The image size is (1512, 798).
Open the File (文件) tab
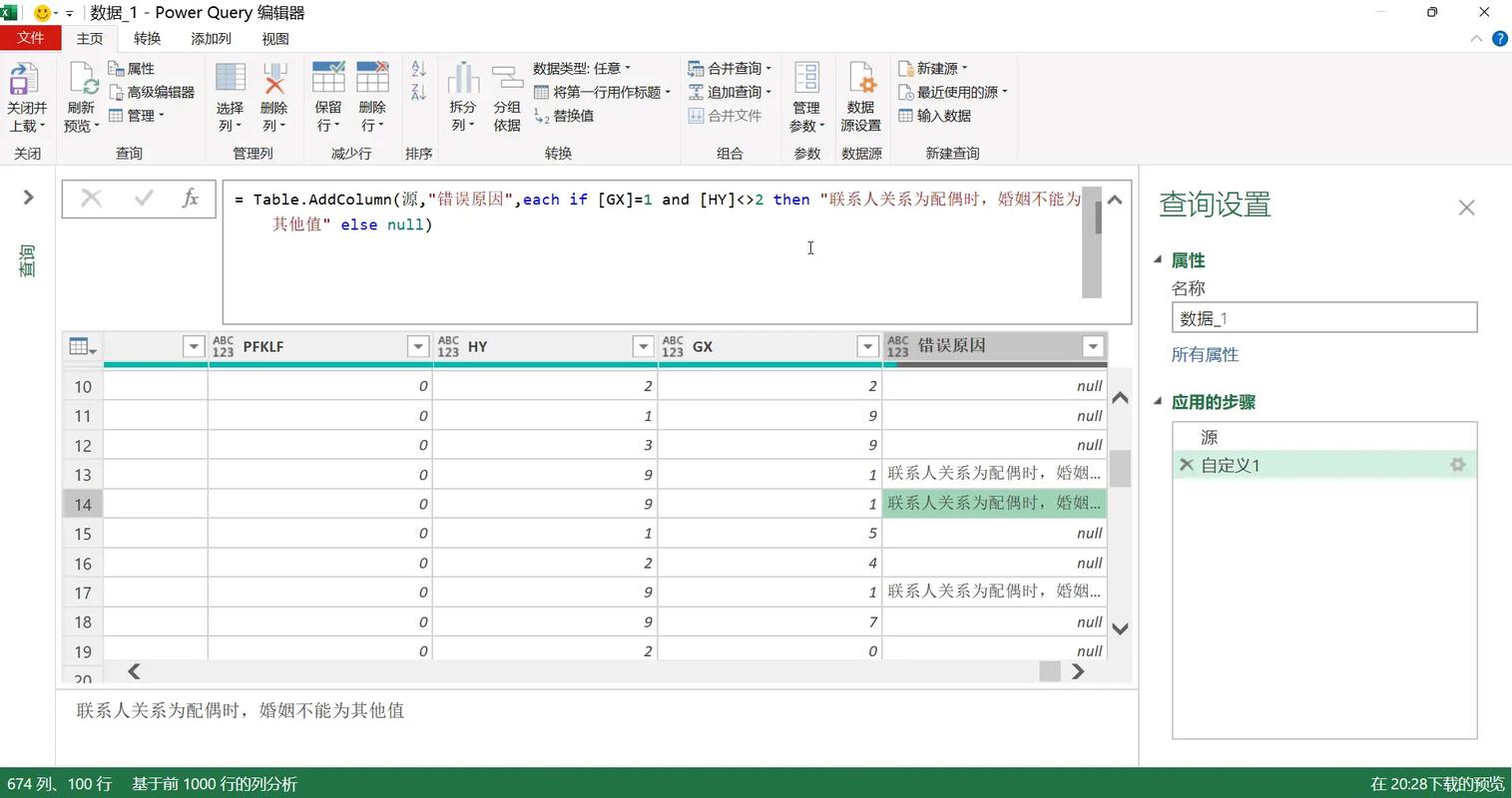[x=31, y=38]
